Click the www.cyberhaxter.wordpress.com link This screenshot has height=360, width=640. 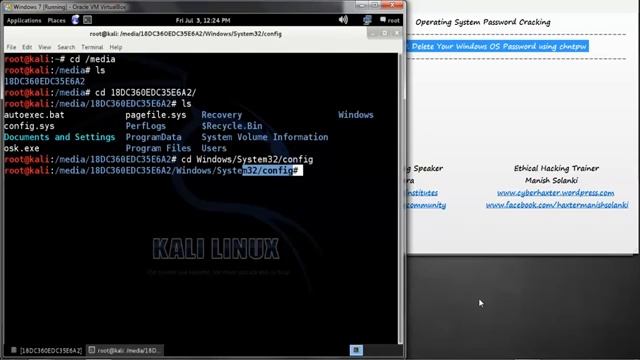pos(555,193)
